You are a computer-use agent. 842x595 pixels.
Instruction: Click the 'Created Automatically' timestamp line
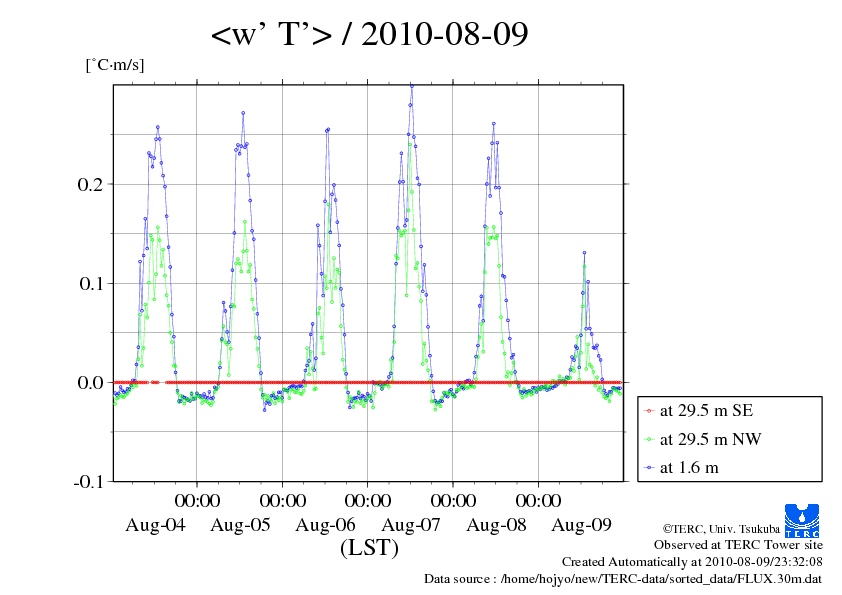(x=692, y=562)
